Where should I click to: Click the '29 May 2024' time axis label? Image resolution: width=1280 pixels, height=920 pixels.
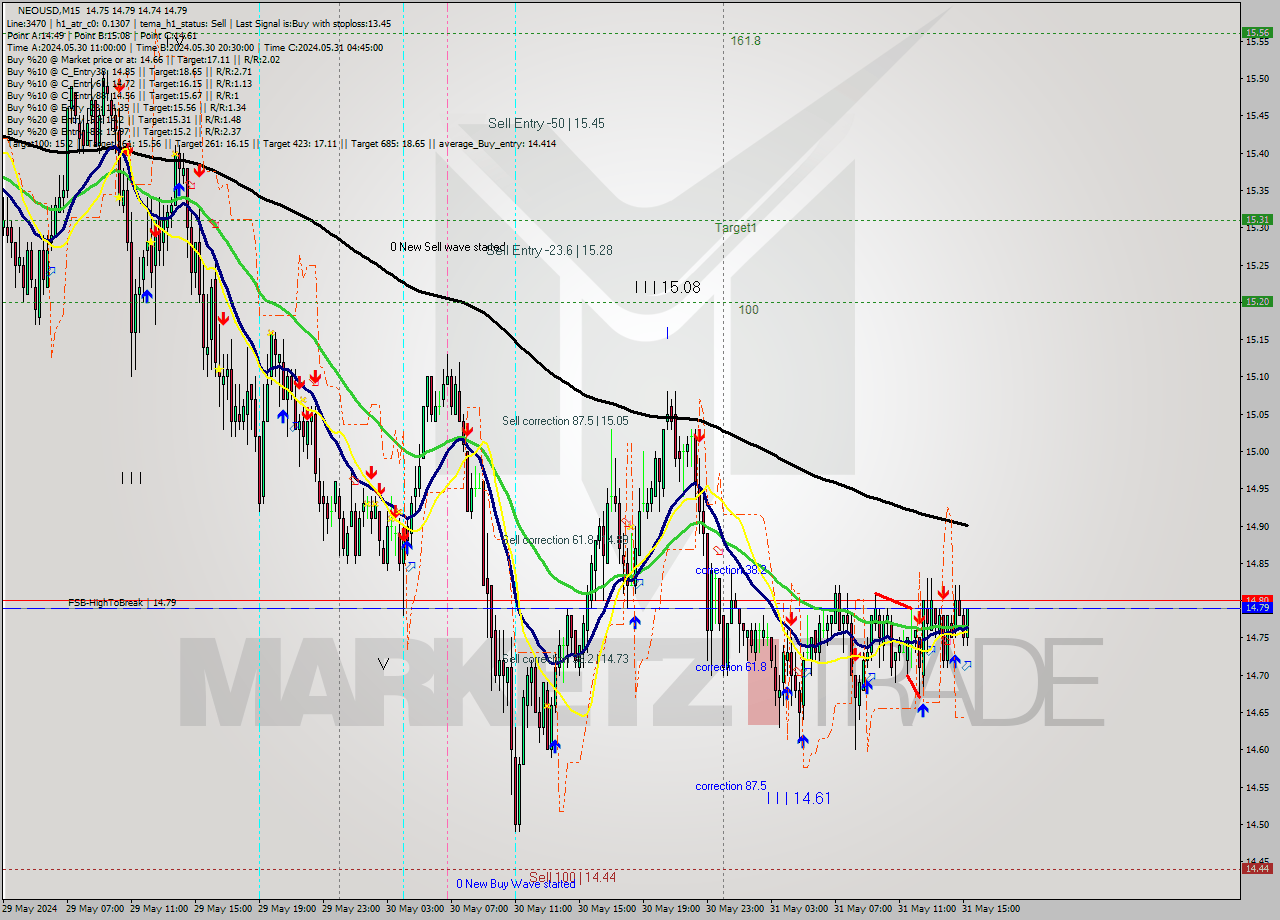coord(30,909)
